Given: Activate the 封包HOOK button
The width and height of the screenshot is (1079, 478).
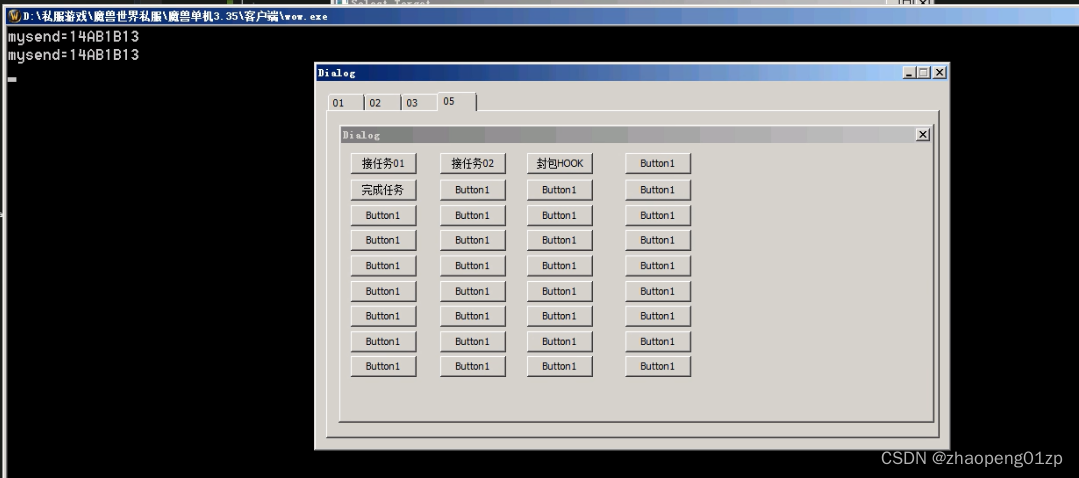Looking at the screenshot, I should 559,164.
